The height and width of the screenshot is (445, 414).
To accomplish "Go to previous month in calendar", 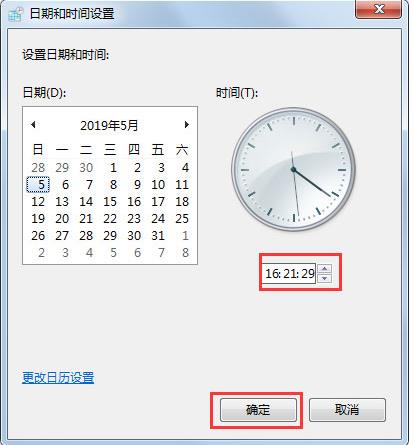I will coord(33,125).
